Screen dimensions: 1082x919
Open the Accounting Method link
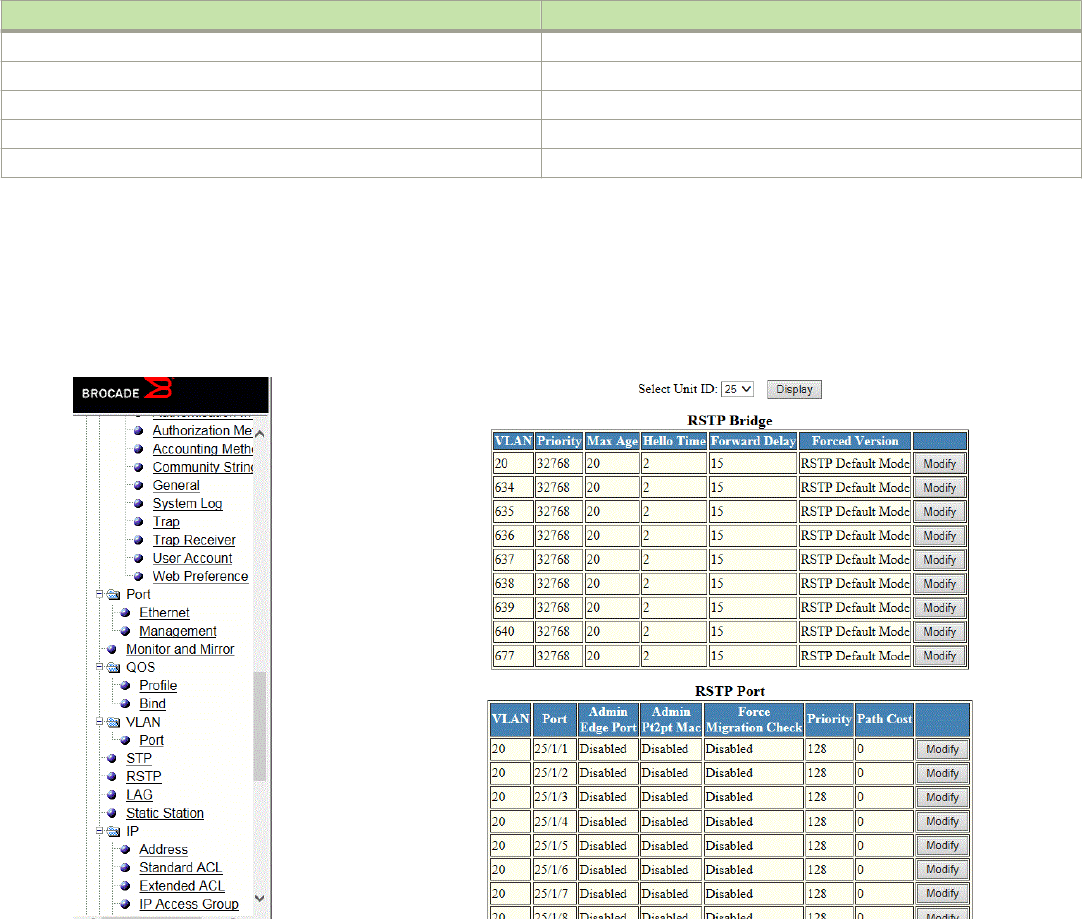click(x=203, y=449)
